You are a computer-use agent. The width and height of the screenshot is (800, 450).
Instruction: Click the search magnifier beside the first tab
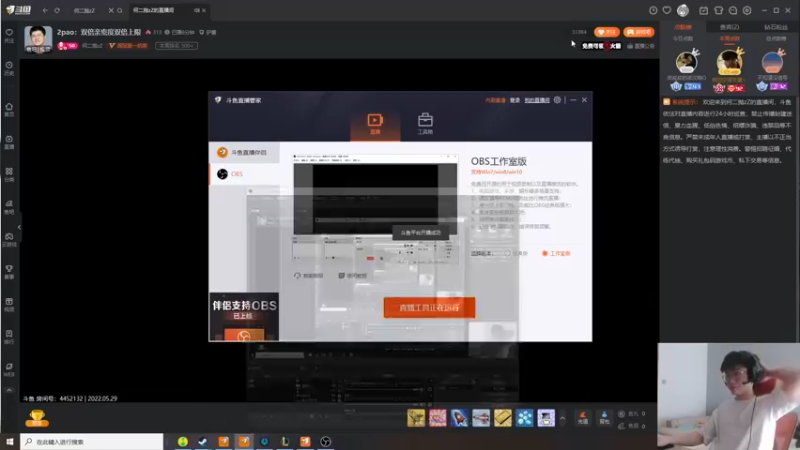point(120,10)
